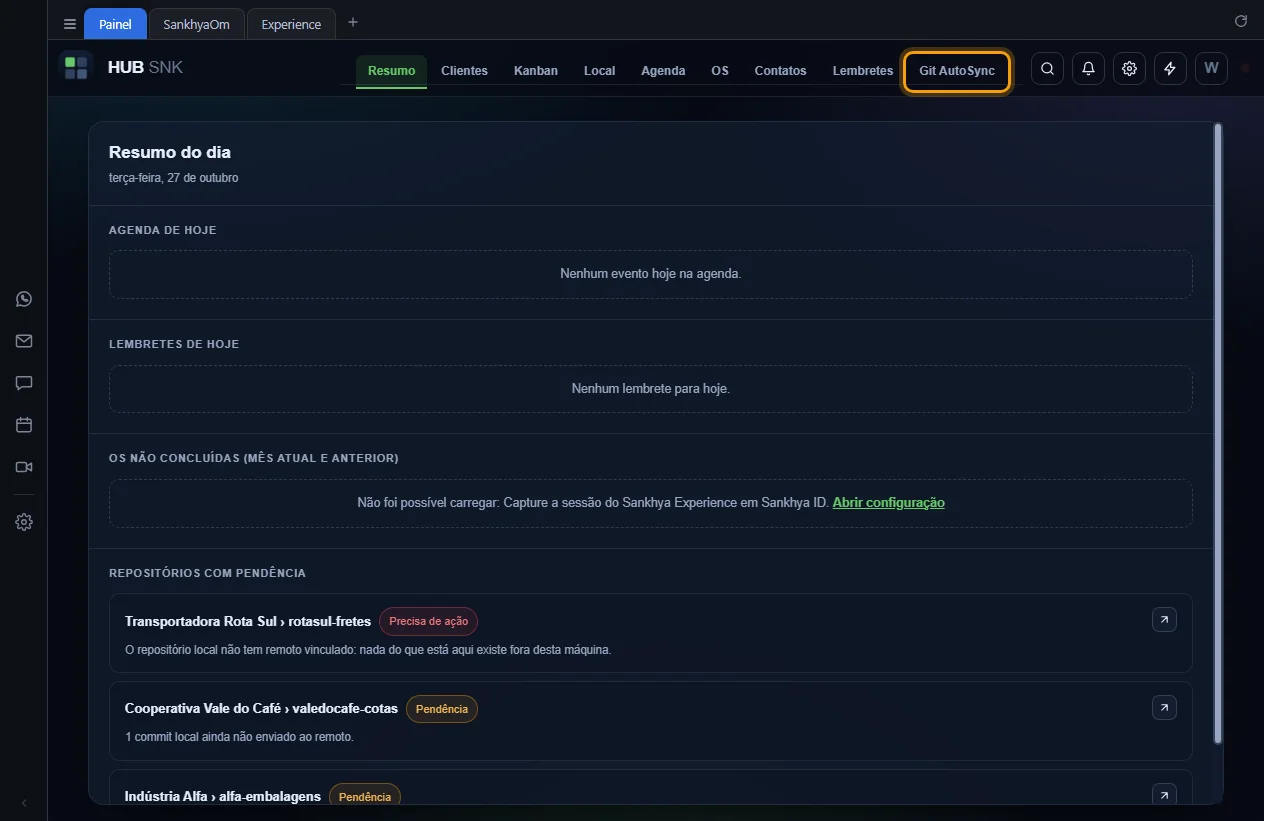Click the REPOSITÓRIOS COM PENDÊNCIA heading
This screenshot has width=1264, height=821.
pos(207,573)
